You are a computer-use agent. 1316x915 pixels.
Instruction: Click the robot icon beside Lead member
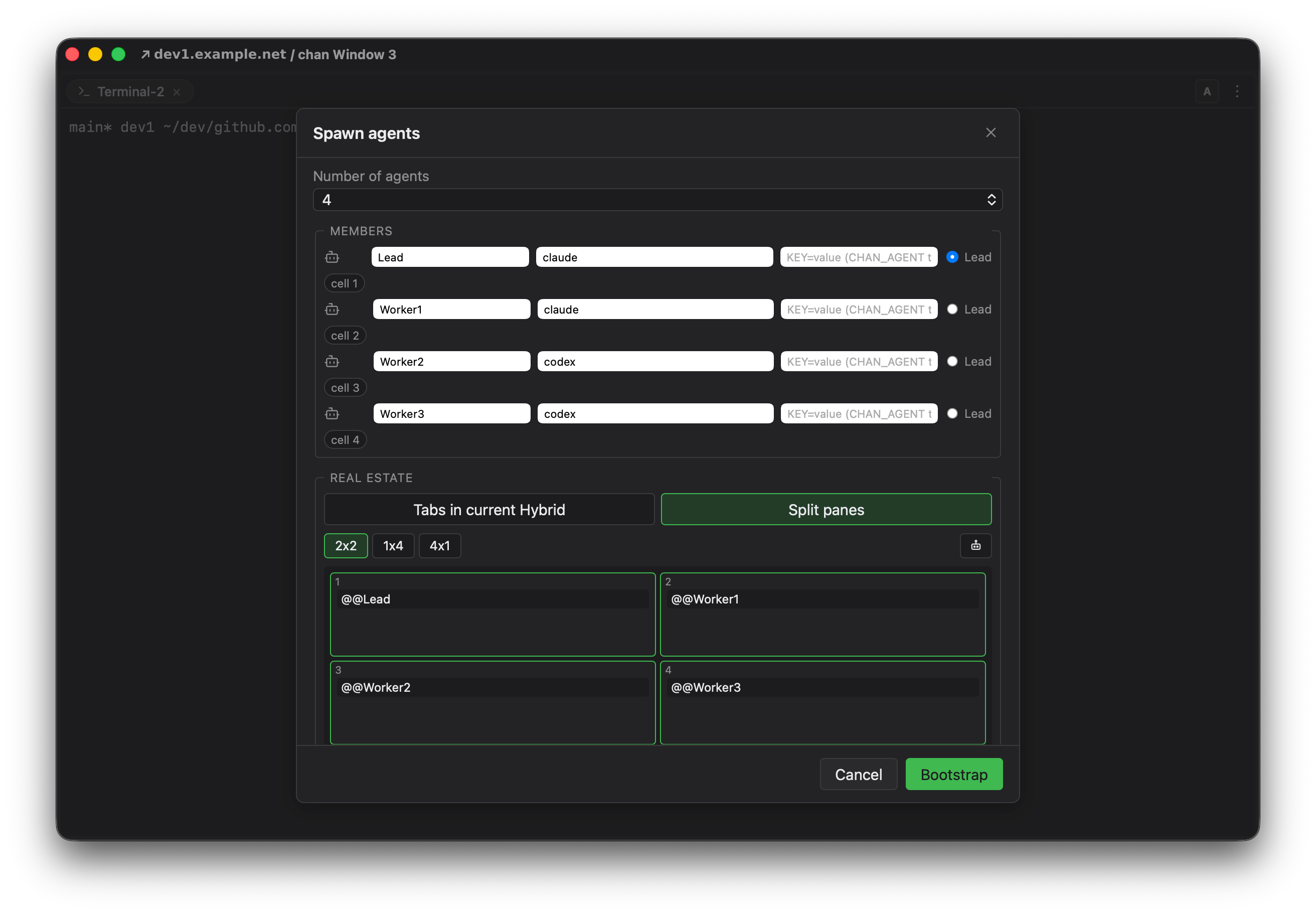click(x=332, y=257)
